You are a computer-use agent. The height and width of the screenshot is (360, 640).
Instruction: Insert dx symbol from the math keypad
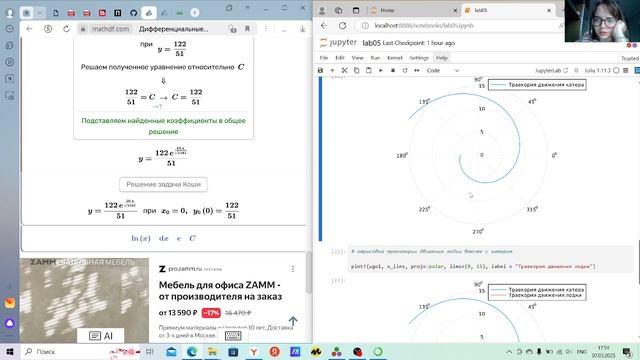pos(164,238)
